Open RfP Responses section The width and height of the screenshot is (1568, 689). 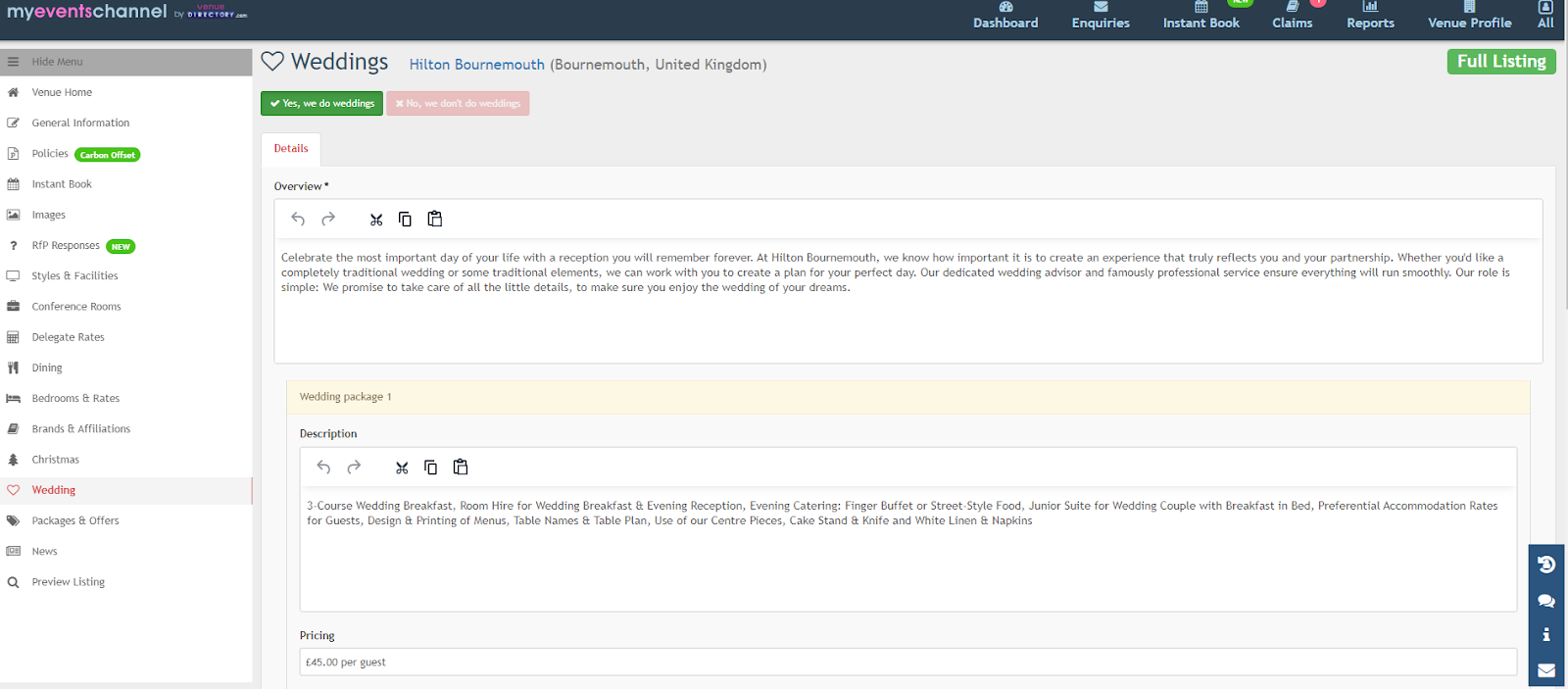click(66, 245)
